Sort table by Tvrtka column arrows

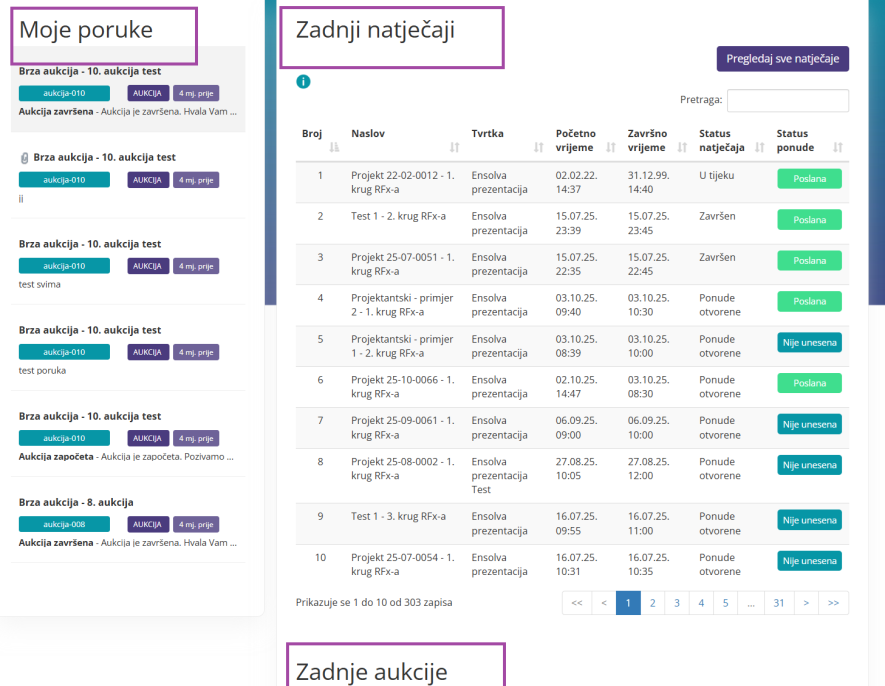coord(538,147)
